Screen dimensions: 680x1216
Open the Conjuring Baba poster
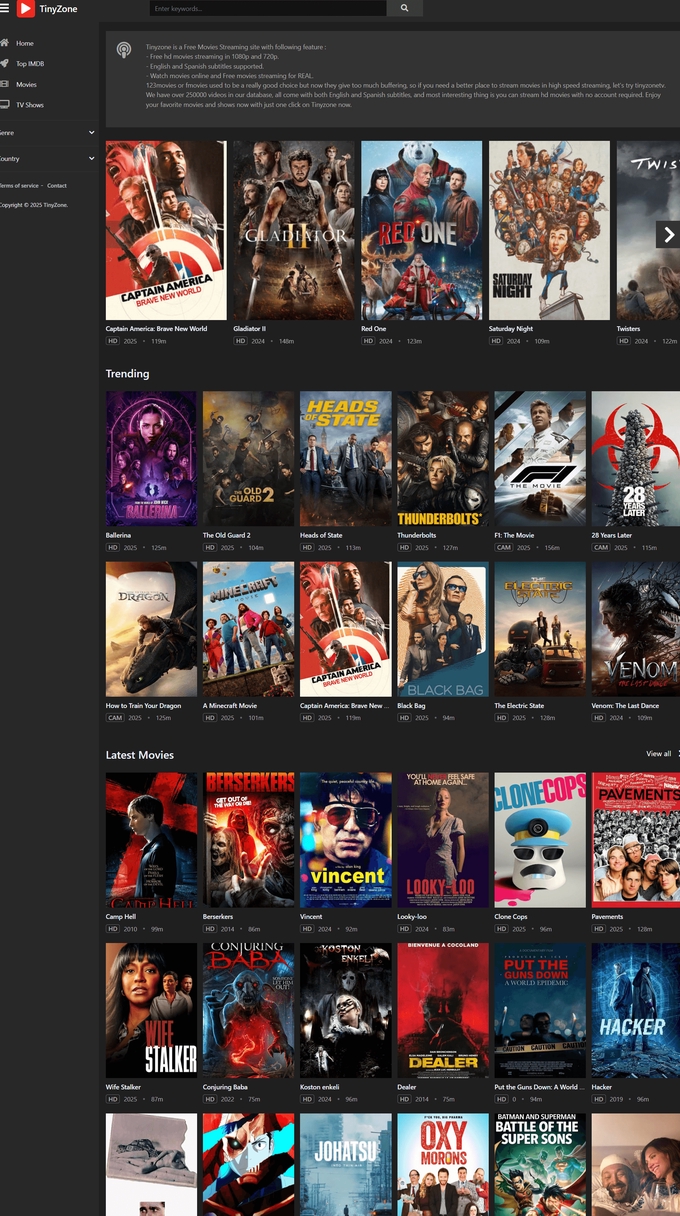248,1010
